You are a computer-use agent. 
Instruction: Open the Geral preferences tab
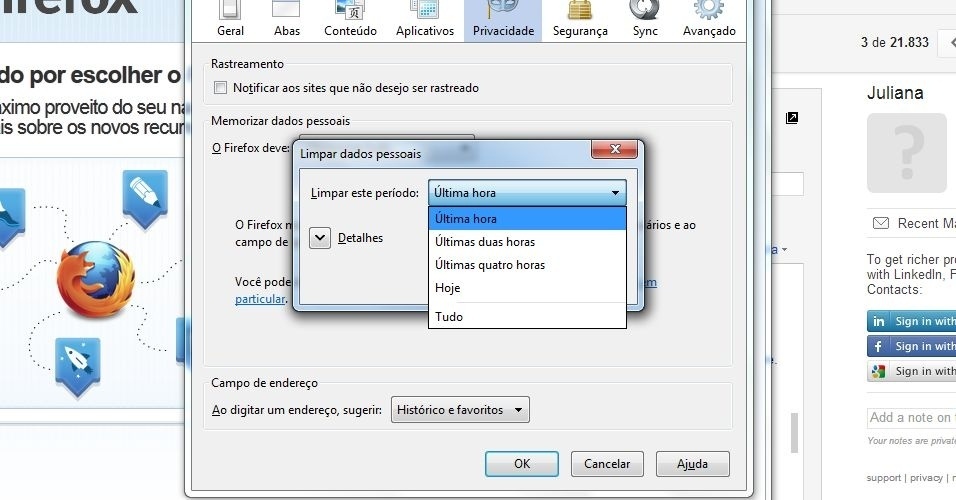click(230, 21)
